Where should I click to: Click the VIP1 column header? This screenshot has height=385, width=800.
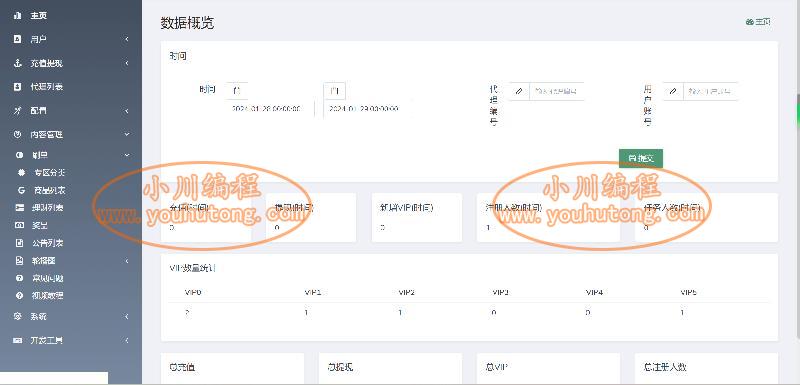[x=313, y=293]
